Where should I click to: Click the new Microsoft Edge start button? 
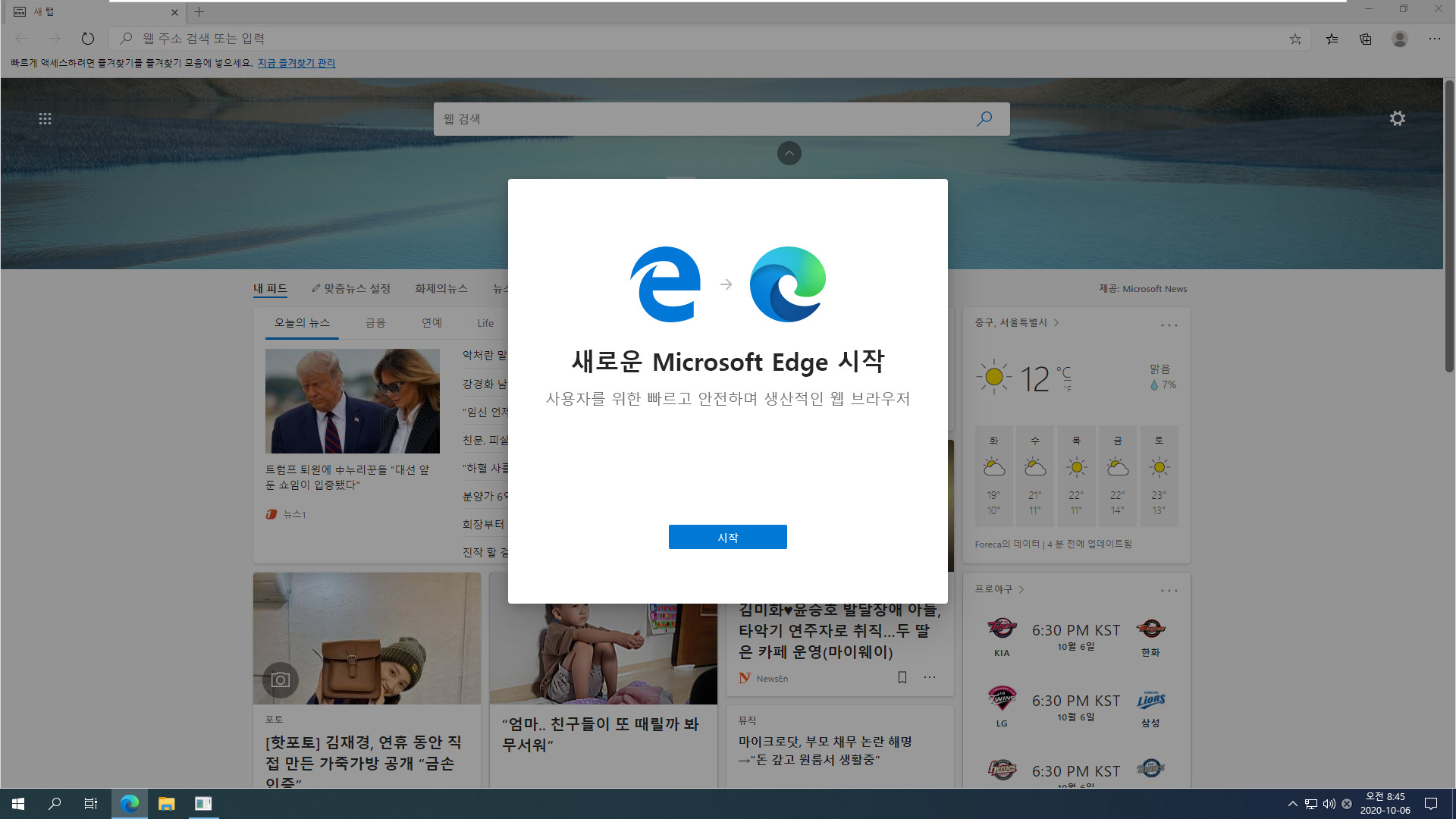pyautogui.click(x=727, y=537)
